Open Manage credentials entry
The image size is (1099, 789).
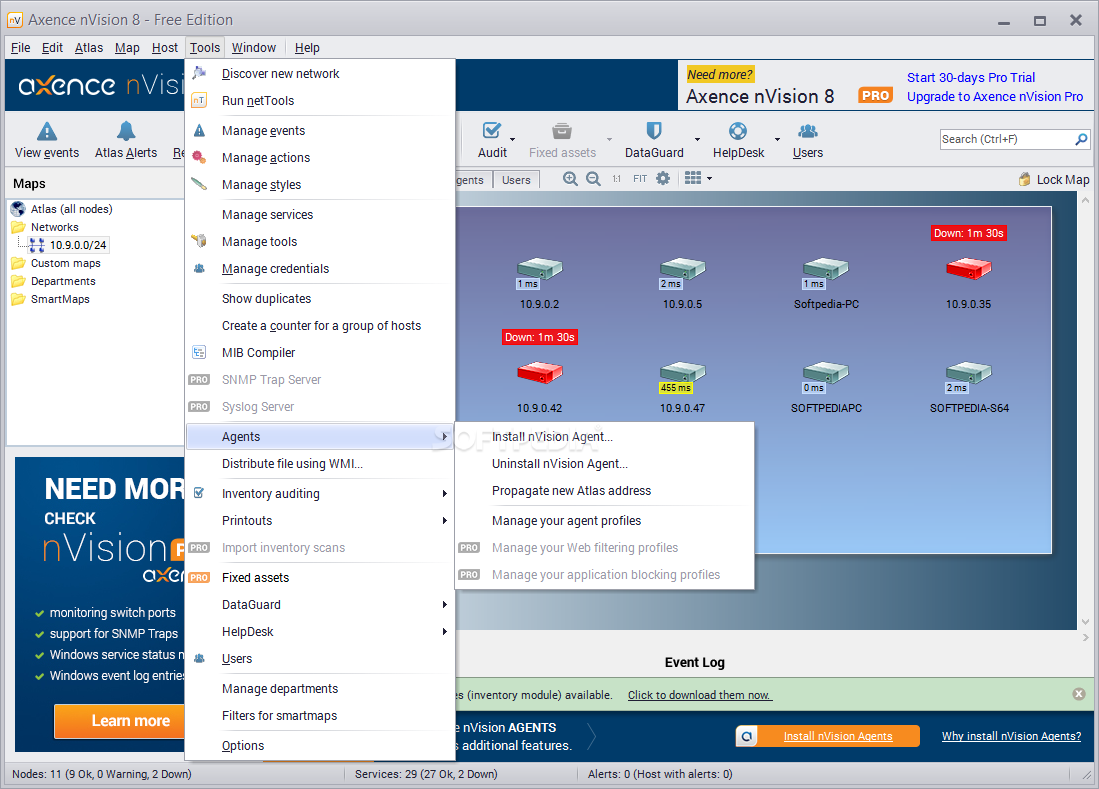tap(320, 268)
